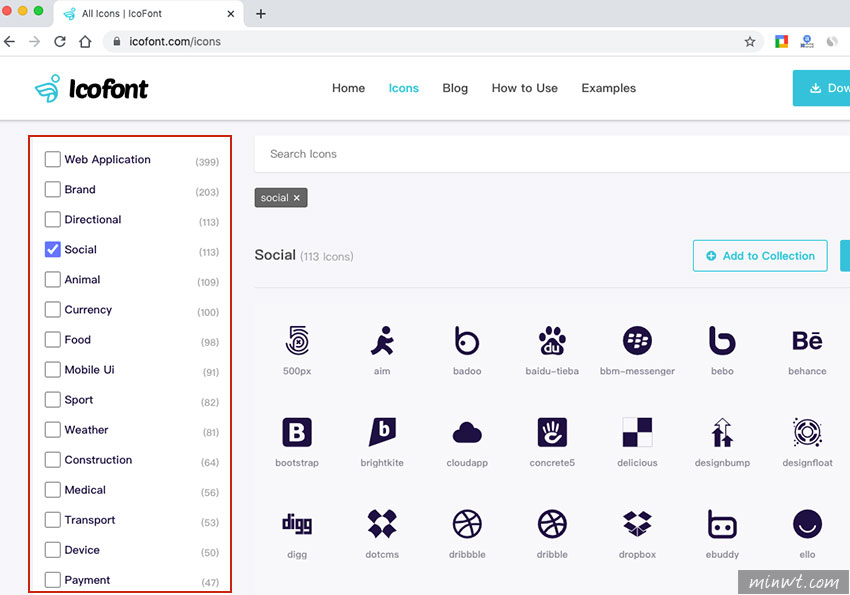This screenshot has width=850, height=595.
Task: Remove the social filter tag
Action: (x=297, y=198)
